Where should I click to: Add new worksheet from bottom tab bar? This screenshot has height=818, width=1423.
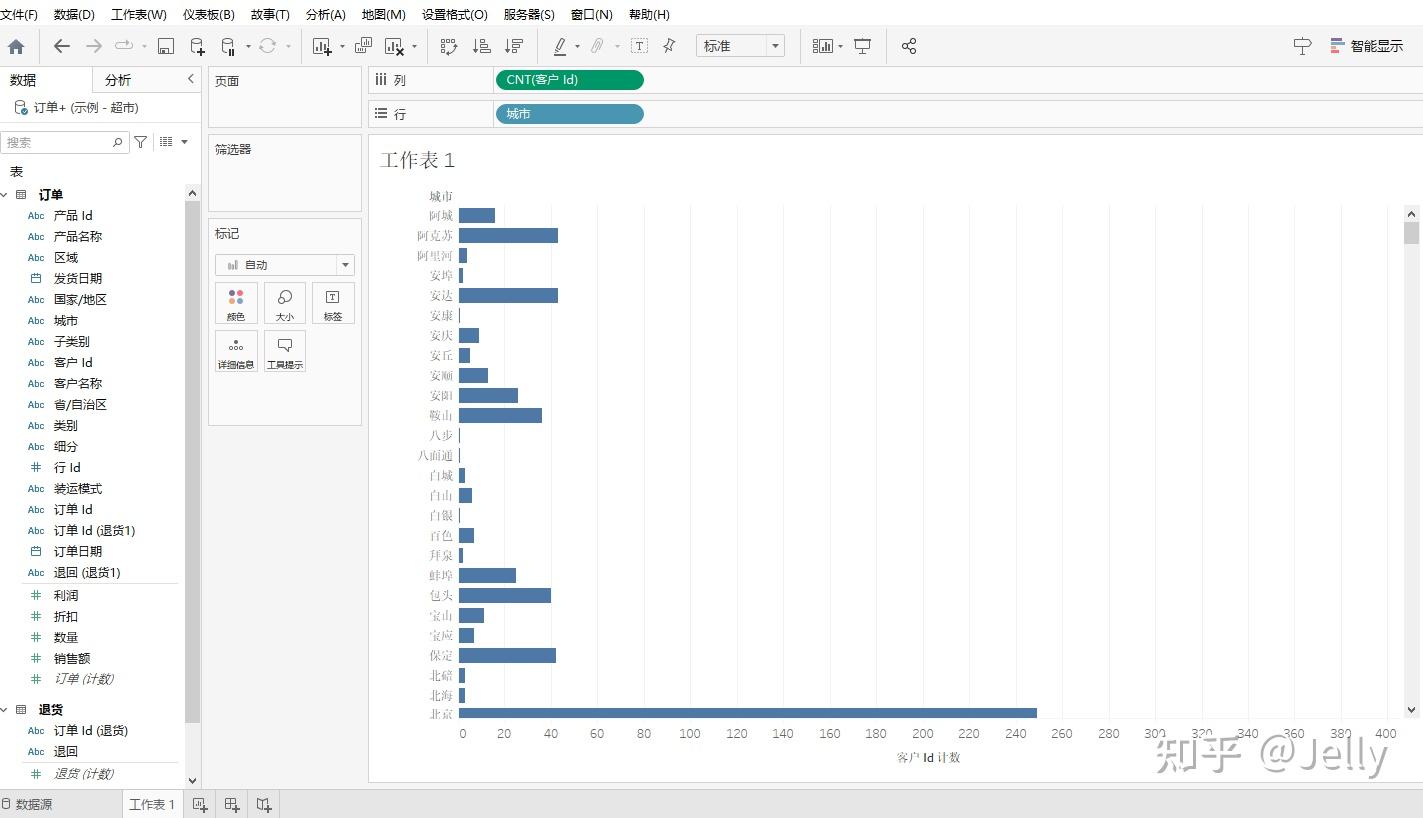[x=200, y=804]
